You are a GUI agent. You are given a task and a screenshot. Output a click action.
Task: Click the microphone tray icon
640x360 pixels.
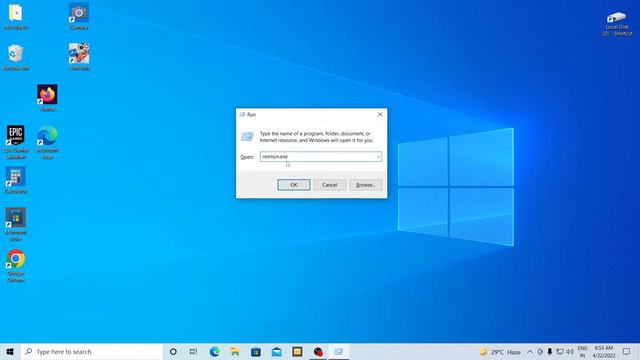[550, 351]
